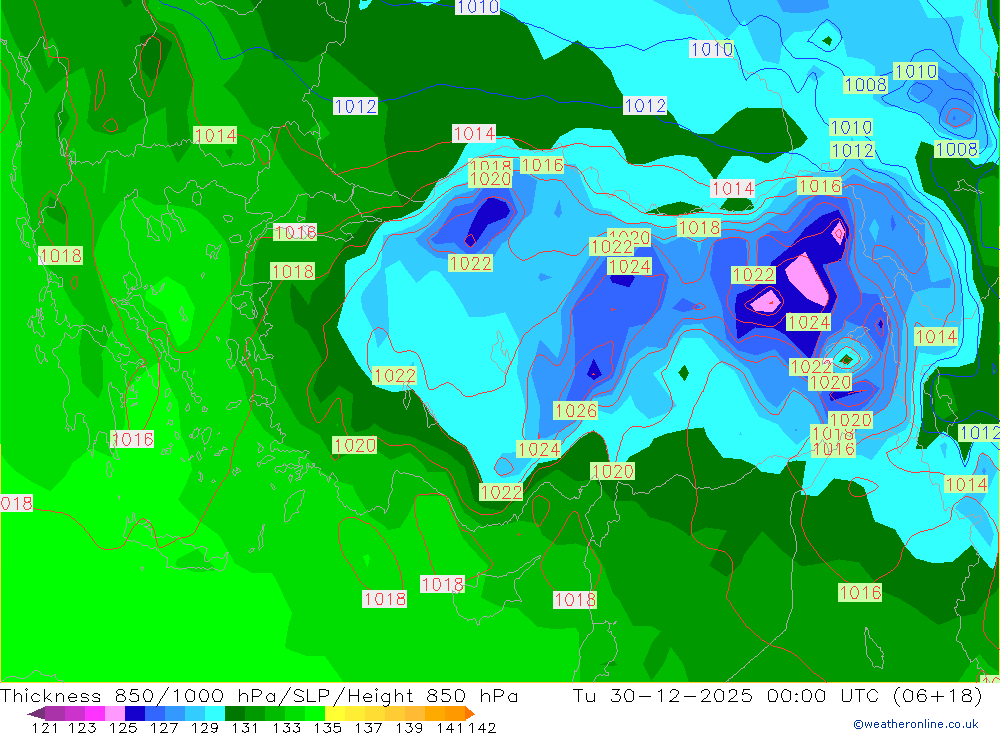
Task: Click legend value 135
Action: coord(327,728)
